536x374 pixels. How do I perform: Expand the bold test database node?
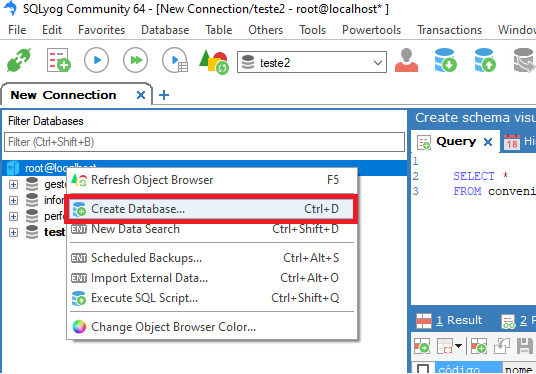[13, 232]
